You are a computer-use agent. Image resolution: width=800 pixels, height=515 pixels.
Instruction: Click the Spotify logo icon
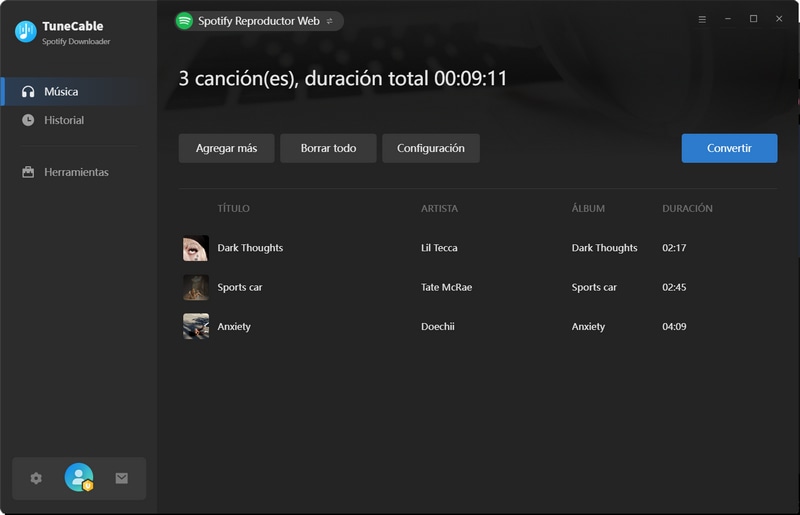click(184, 20)
